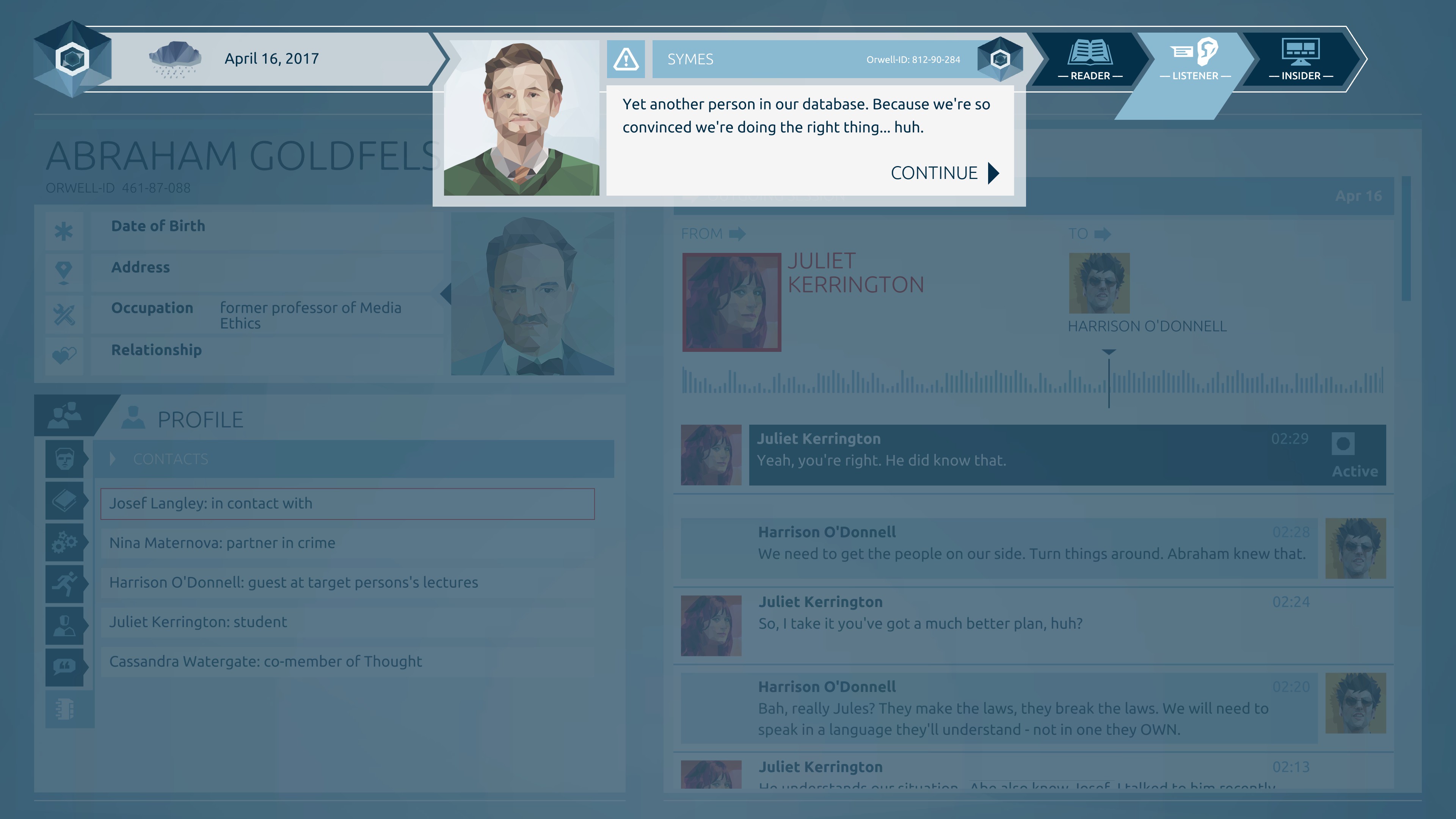Click Harrison O'Donnell's recipient portrait
The image size is (1456, 819).
1099,283
